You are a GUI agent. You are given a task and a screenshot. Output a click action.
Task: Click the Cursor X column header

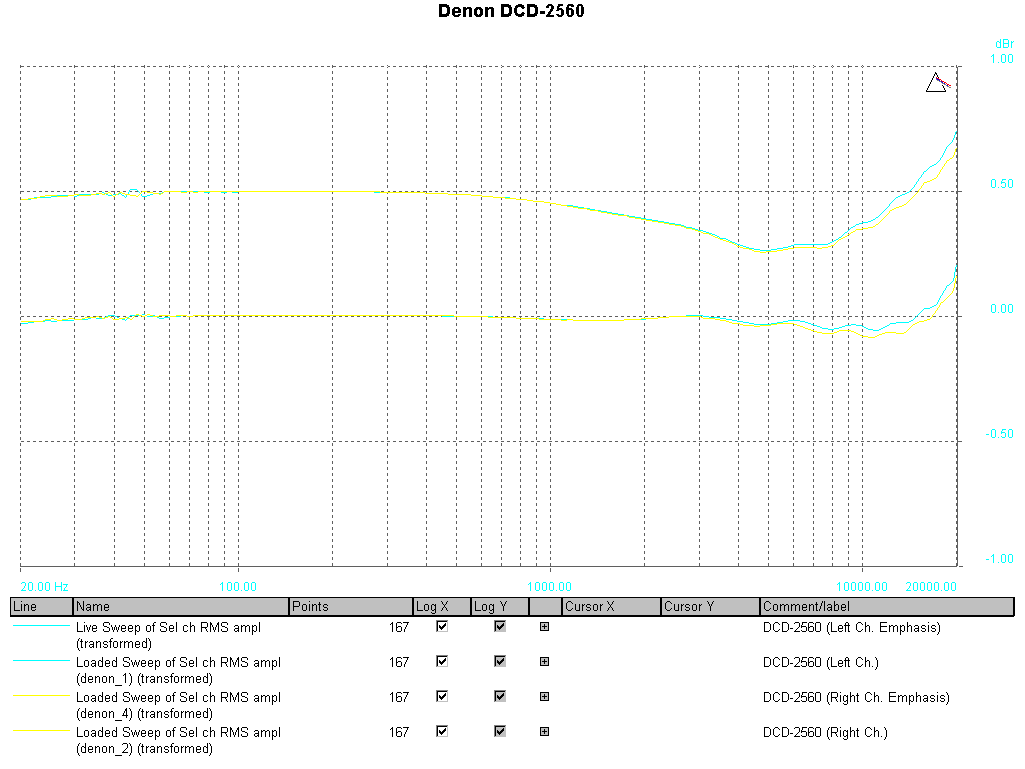612,606
